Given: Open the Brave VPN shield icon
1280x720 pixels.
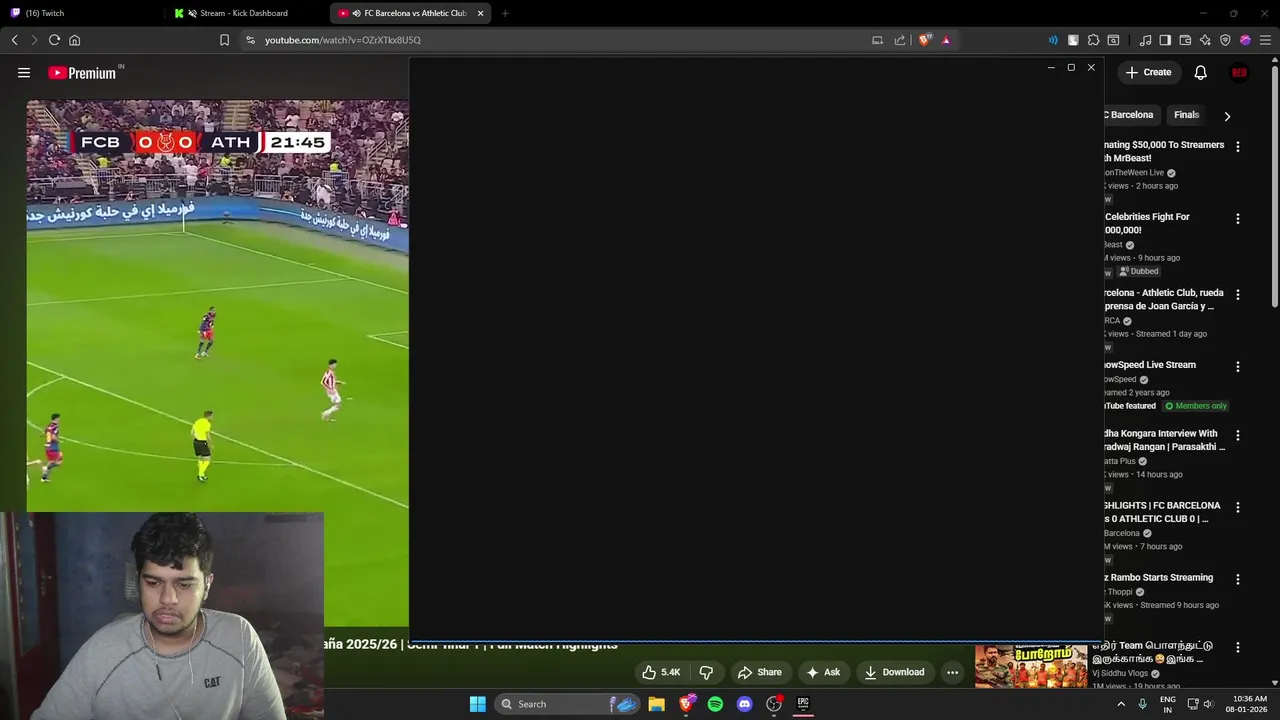Looking at the screenshot, I should click(1225, 40).
